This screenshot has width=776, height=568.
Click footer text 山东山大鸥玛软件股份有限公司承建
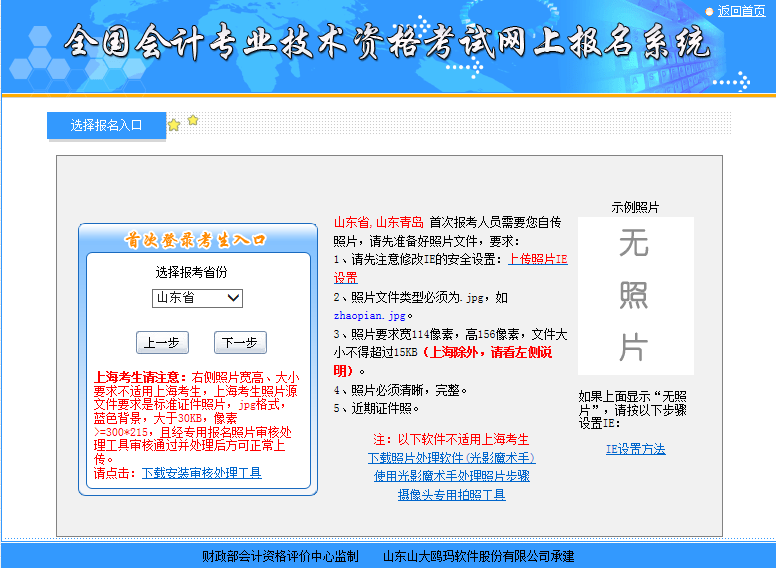pos(479,556)
